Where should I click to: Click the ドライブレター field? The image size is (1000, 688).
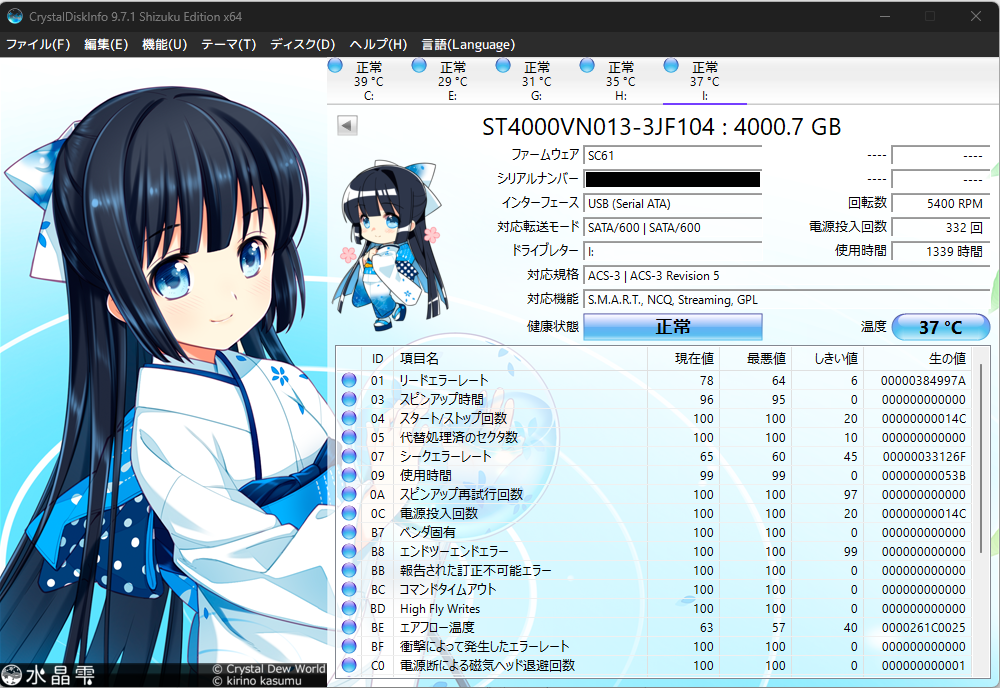672,251
